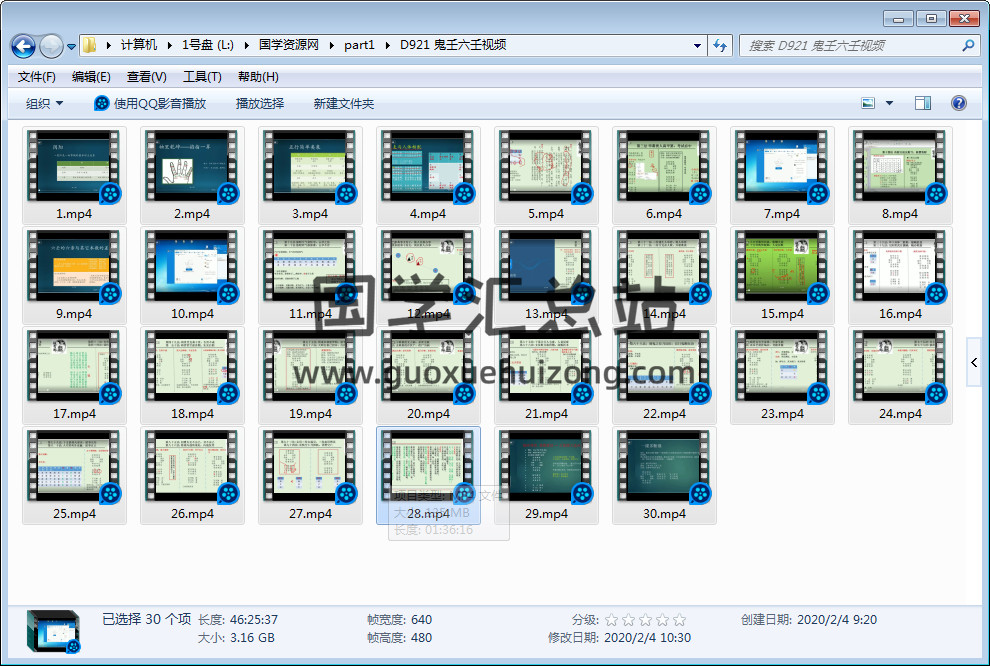Select video file 6.mp4
The height and width of the screenshot is (666, 990).
[x=664, y=175]
